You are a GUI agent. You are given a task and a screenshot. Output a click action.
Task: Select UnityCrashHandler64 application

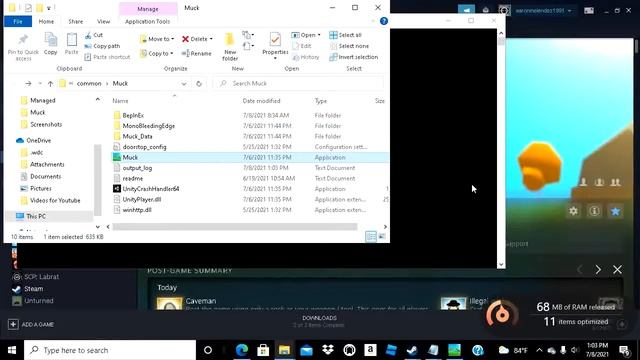151,189
